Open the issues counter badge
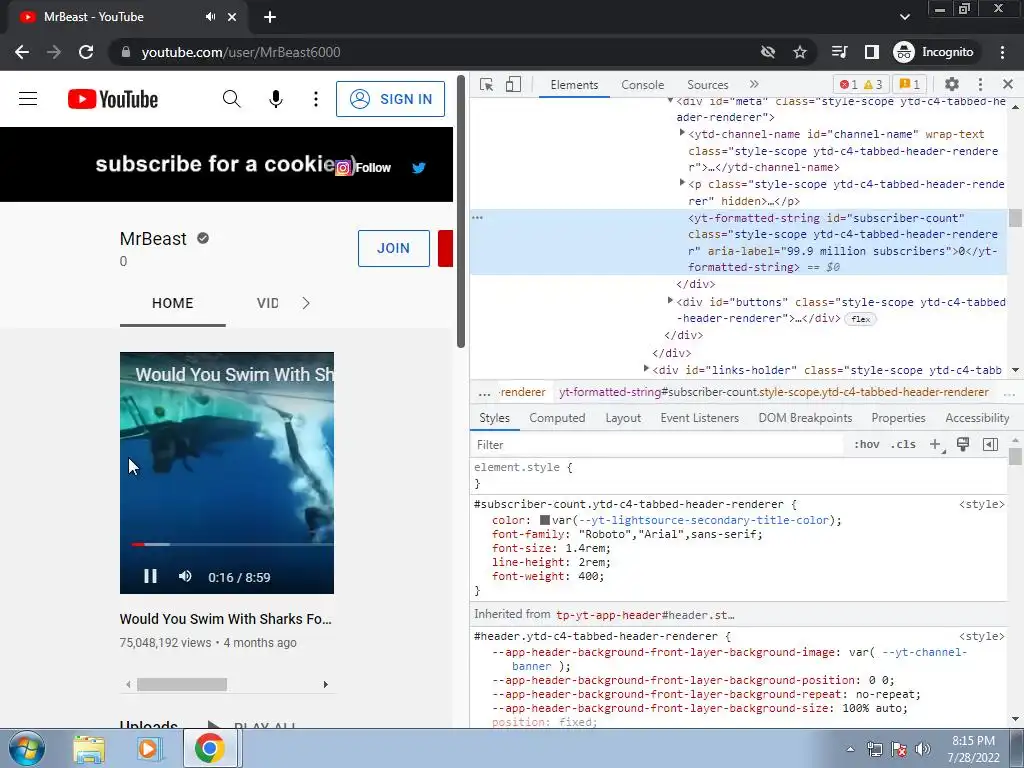Screen dimensions: 1024x768 910,84
